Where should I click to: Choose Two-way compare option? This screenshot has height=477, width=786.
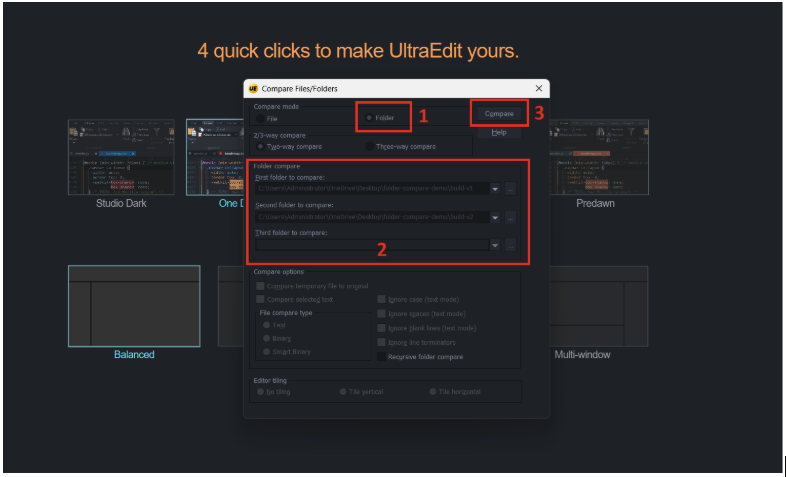[x=260, y=147]
